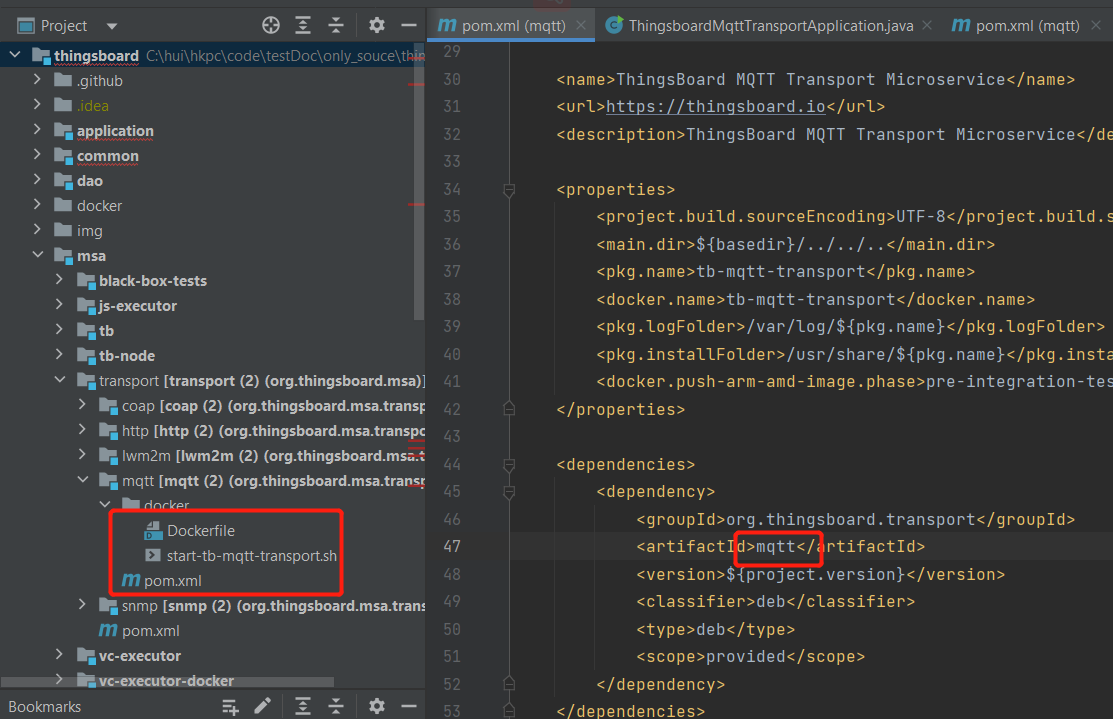
Task: Click the Edit Bookmark pencil icon
Action: click(263, 706)
